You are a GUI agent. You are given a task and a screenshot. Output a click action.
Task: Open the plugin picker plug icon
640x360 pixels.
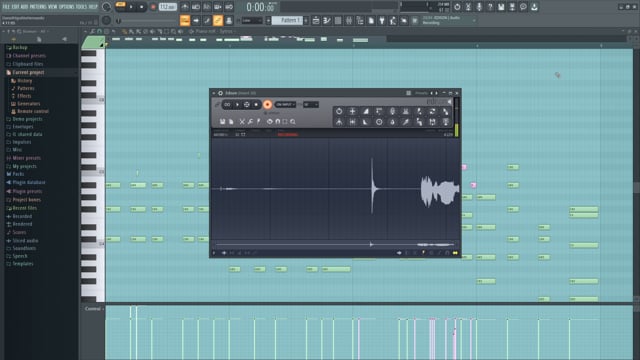382,20
